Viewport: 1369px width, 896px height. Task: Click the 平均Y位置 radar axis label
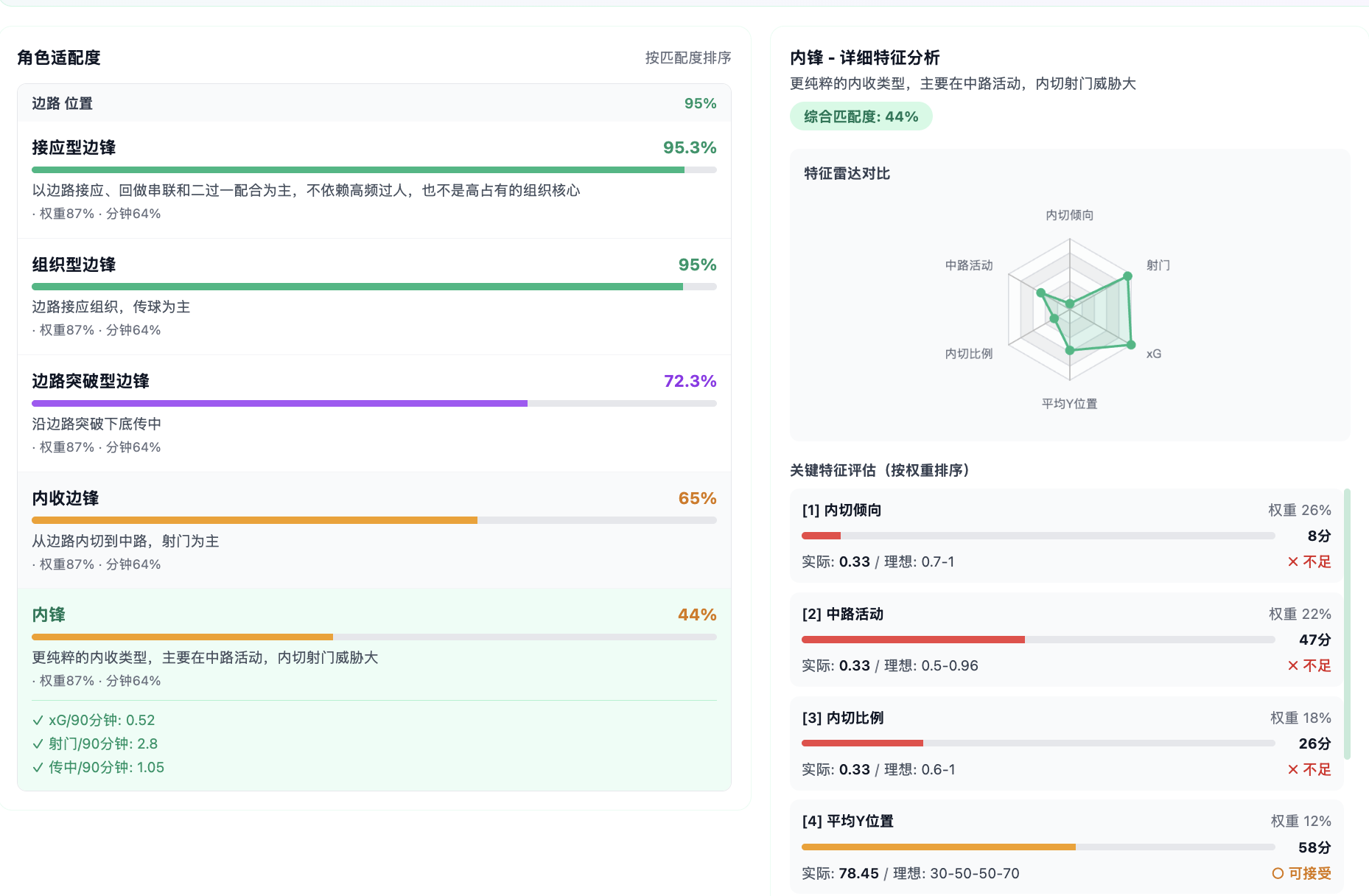point(1069,404)
